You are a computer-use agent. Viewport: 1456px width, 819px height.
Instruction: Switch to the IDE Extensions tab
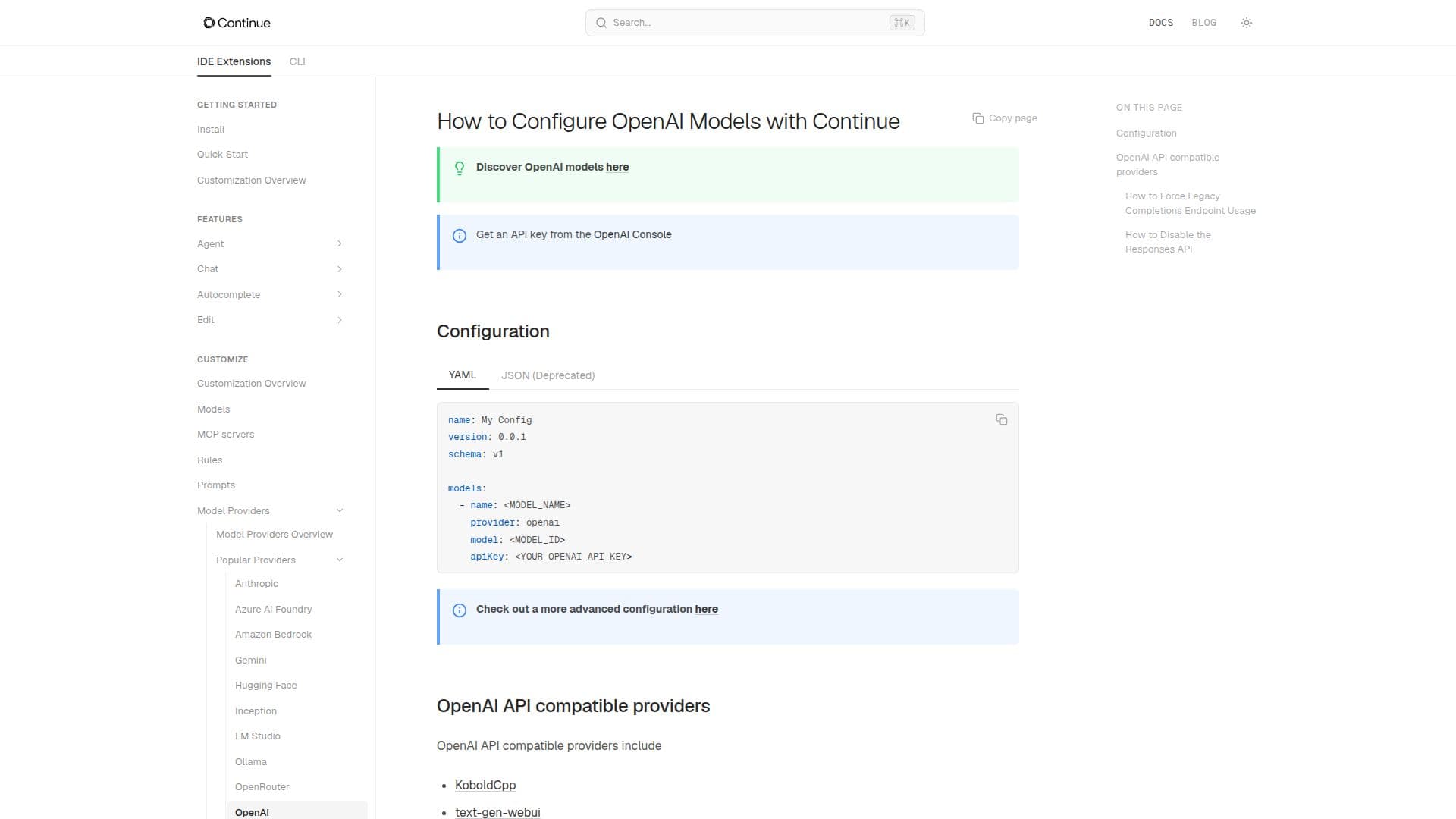click(234, 61)
